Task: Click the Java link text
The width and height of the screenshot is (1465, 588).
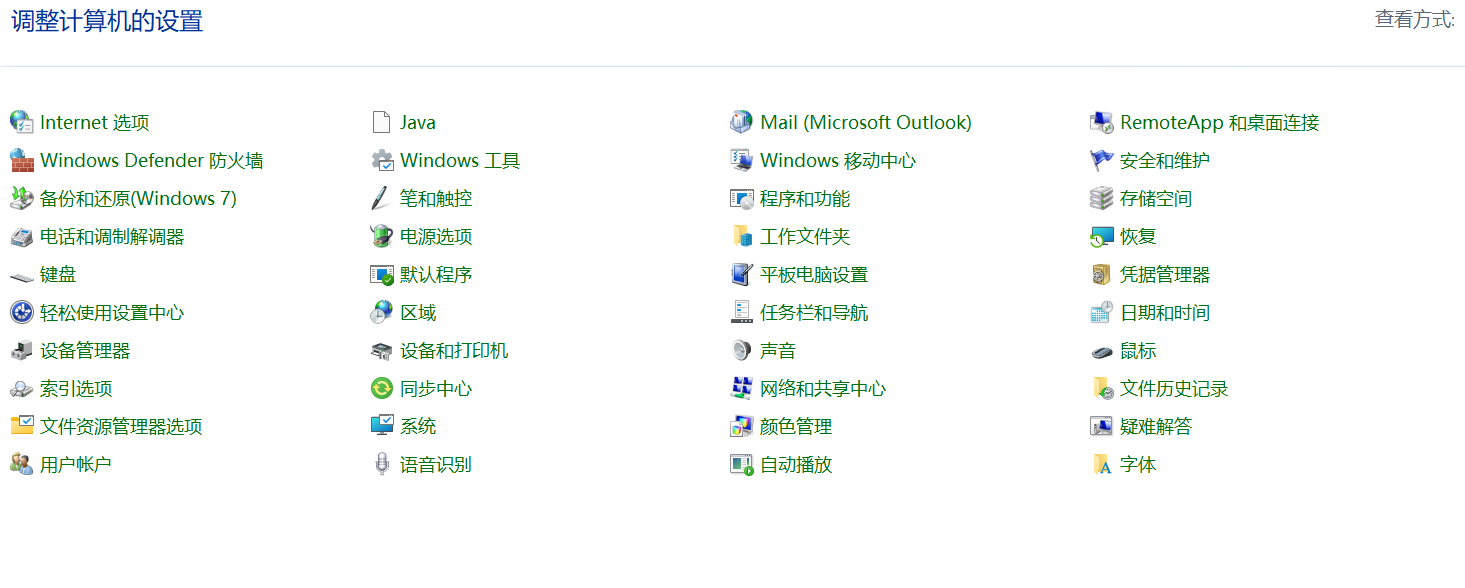Action: 418,122
